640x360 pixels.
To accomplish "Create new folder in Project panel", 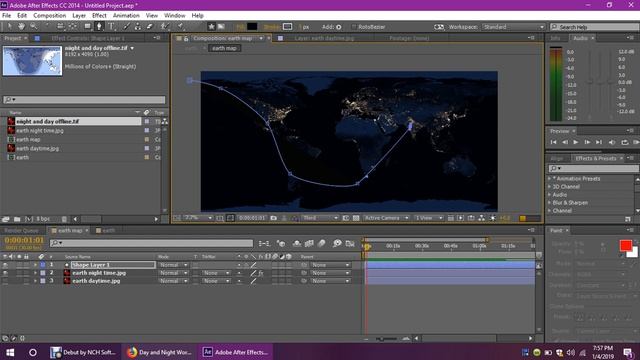I will click(x=17, y=219).
